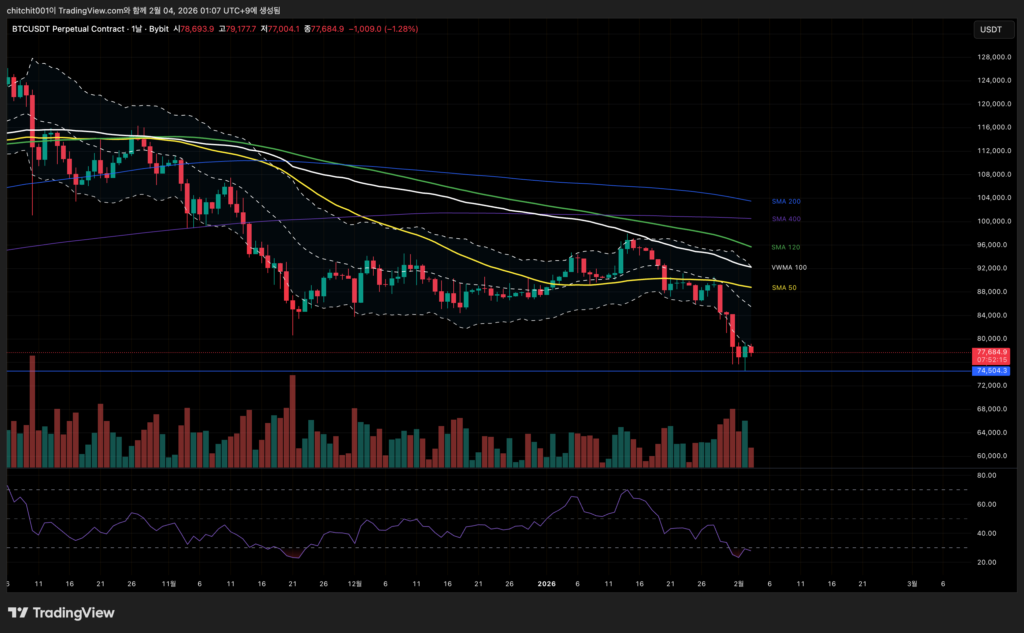
Task: Click the -1.28% change value in header
Action: [398, 29]
